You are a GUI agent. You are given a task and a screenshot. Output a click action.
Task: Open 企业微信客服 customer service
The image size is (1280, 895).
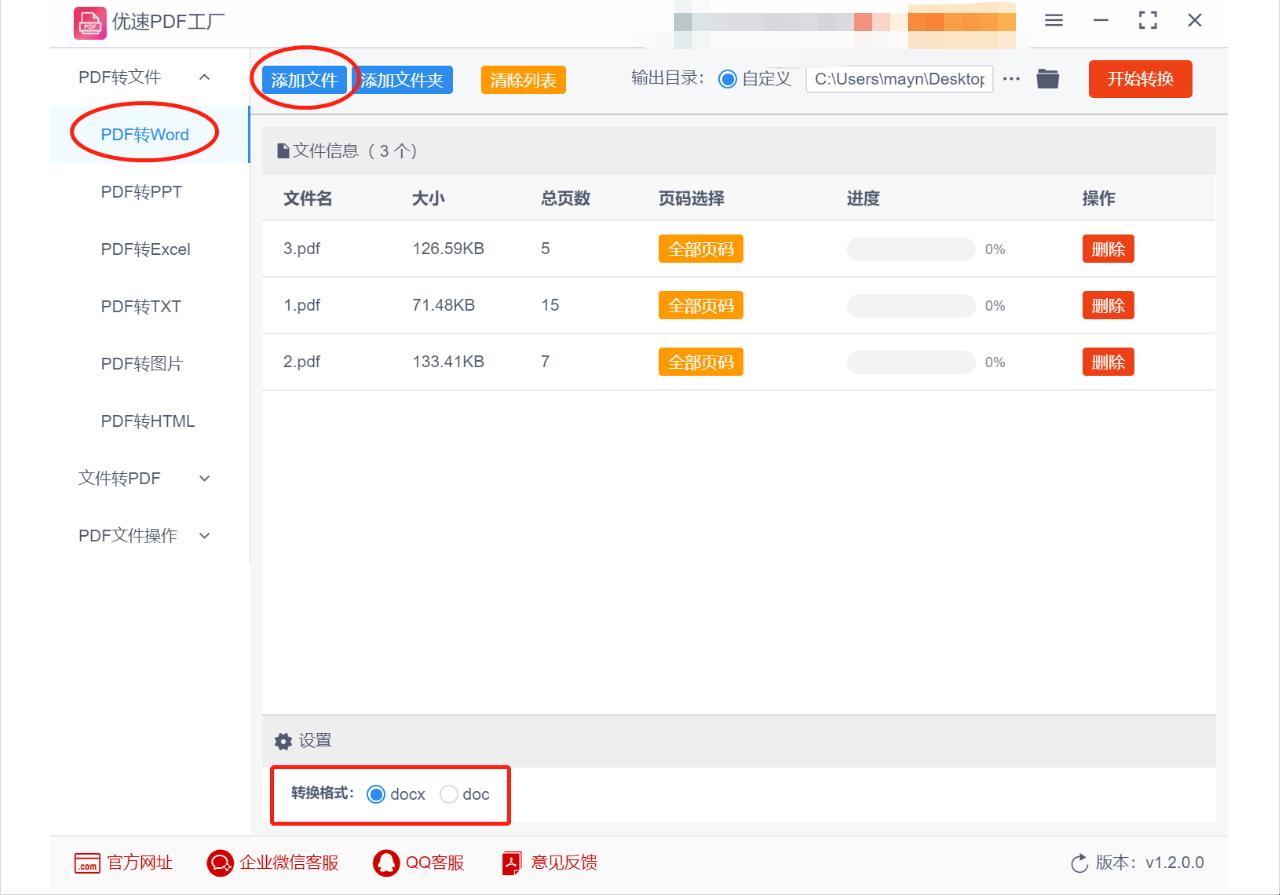(219, 862)
